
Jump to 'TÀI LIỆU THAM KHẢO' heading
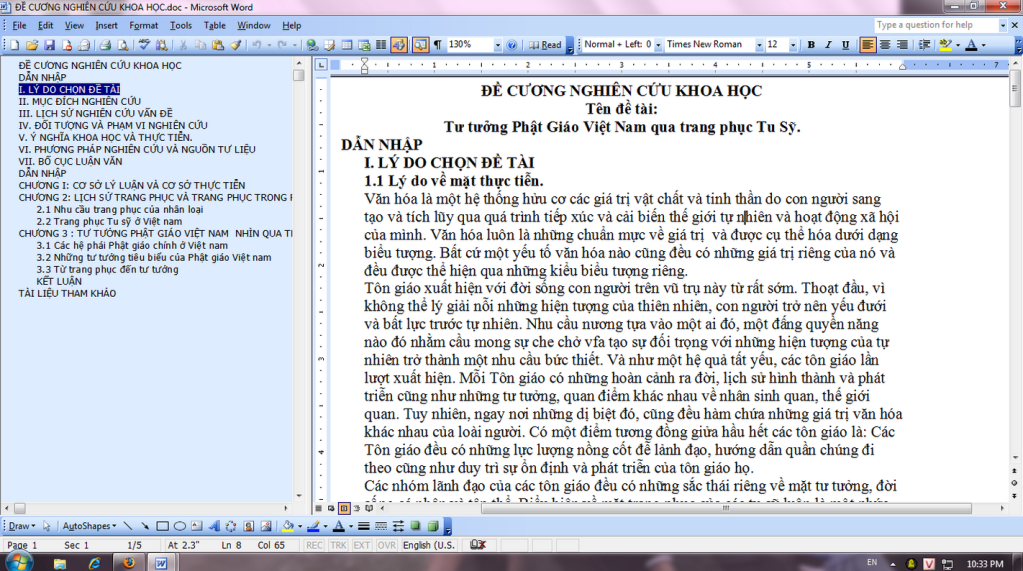tap(67, 294)
